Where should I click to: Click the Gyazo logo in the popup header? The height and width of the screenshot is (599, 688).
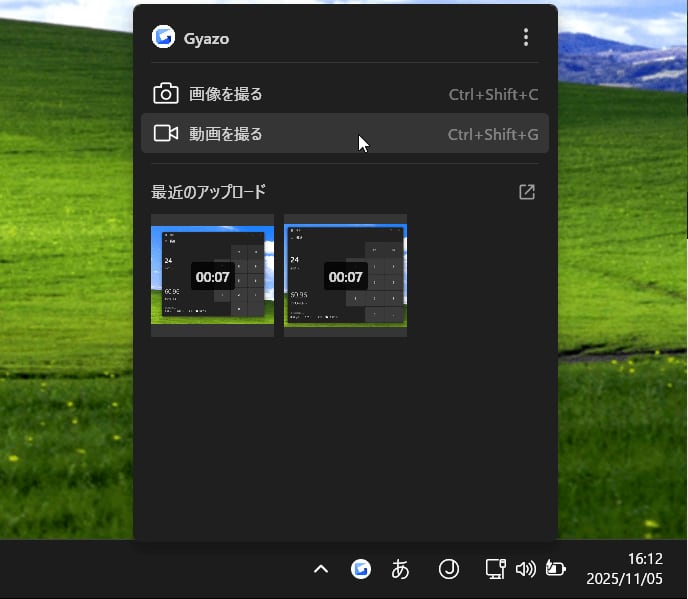163,38
